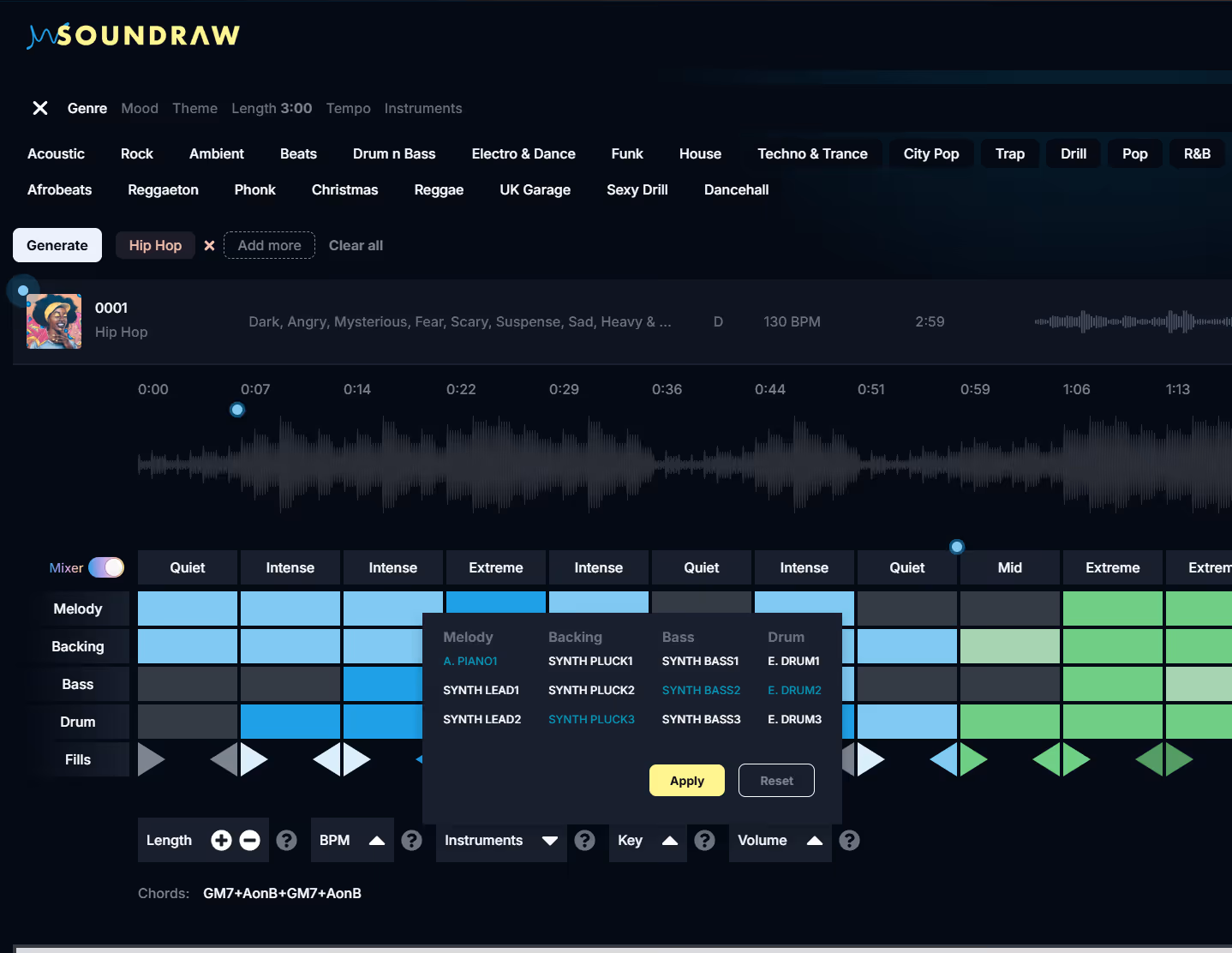Image resolution: width=1232 pixels, height=953 pixels.
Task: Choose the Dancehall genre
Action: click(x=736, y=190)
